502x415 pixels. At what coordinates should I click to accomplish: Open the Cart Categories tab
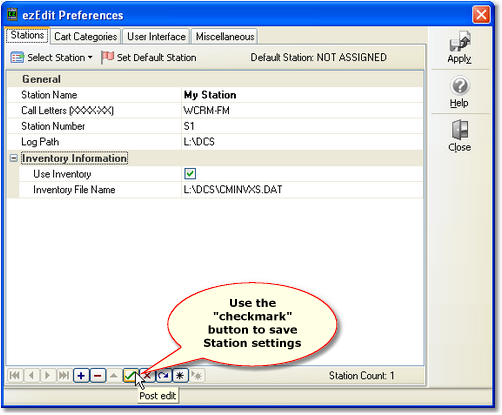85,36
